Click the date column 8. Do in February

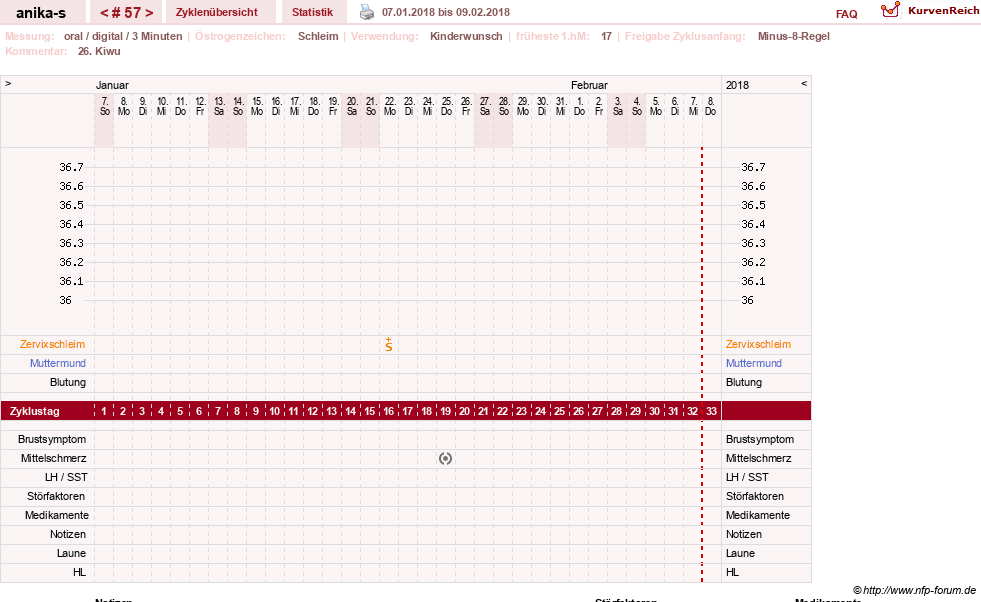point(711,106)
